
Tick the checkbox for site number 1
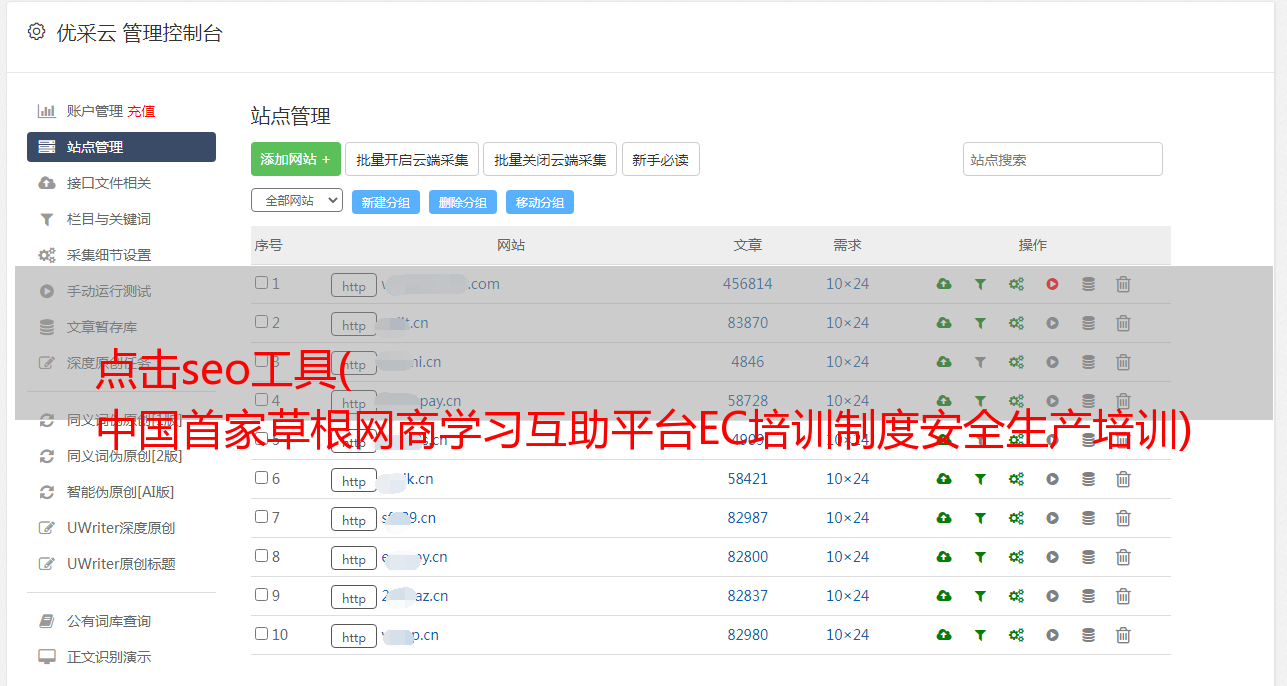coord(261,283)
